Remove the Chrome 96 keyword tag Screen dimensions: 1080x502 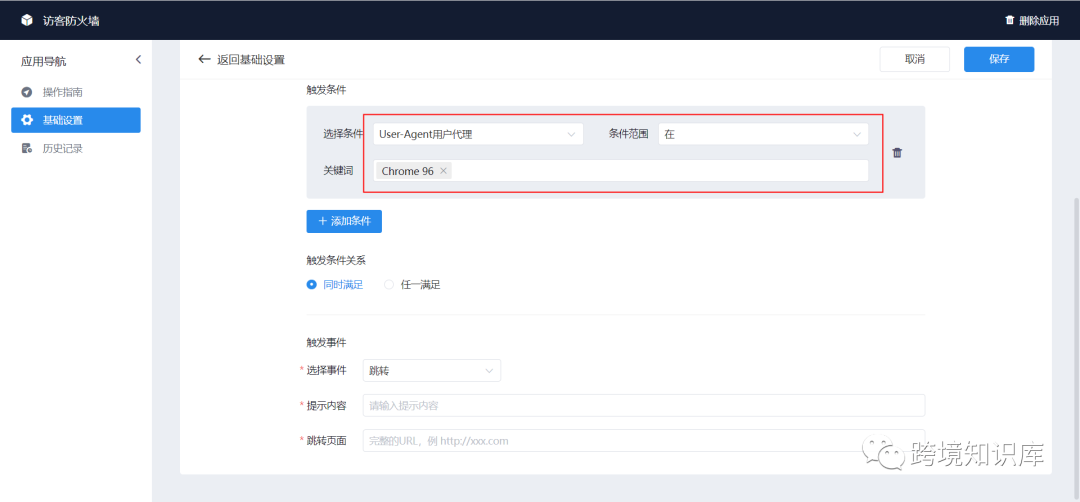point(443,171)
